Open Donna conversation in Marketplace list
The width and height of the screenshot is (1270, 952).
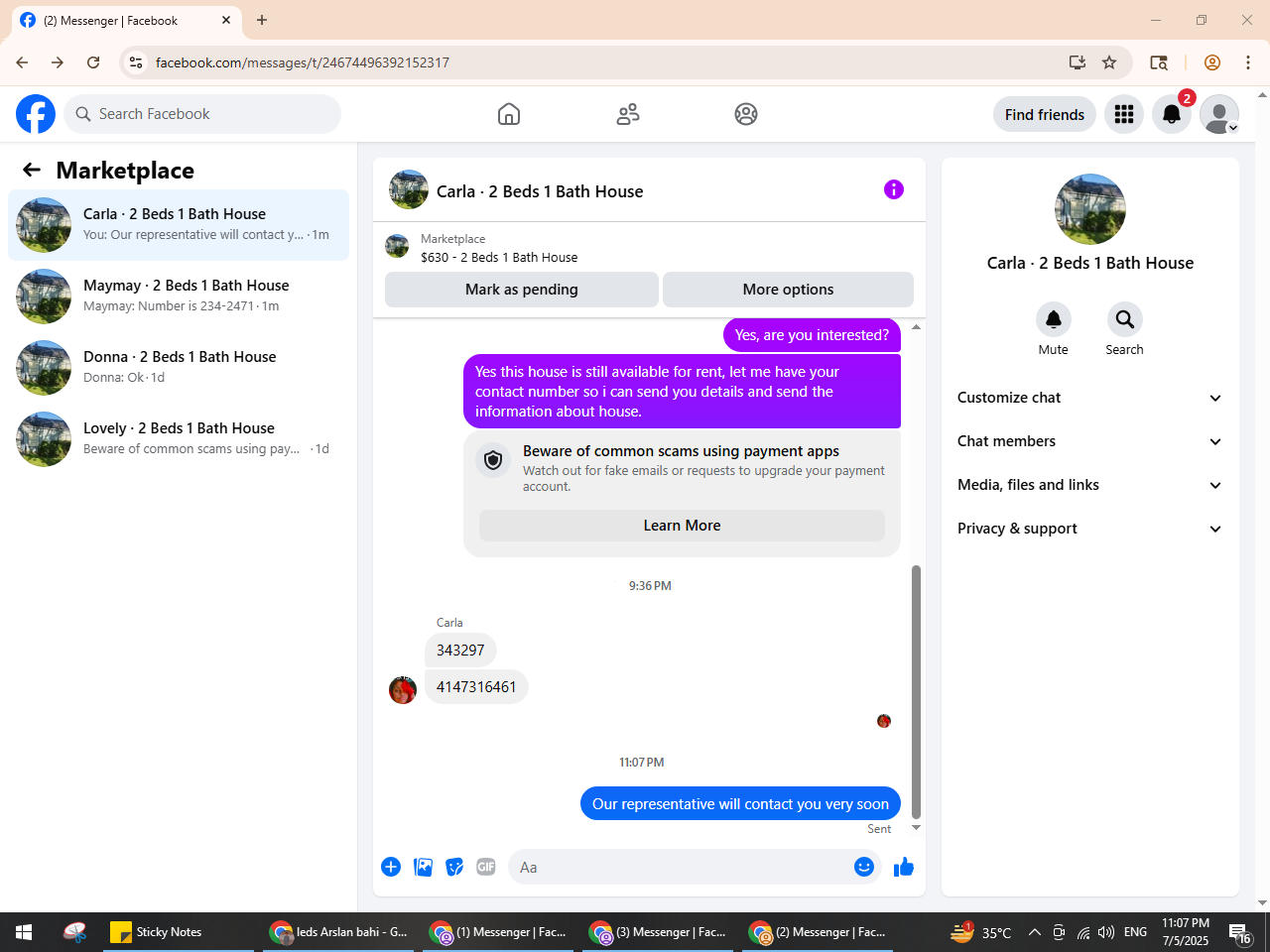[179, 368]
